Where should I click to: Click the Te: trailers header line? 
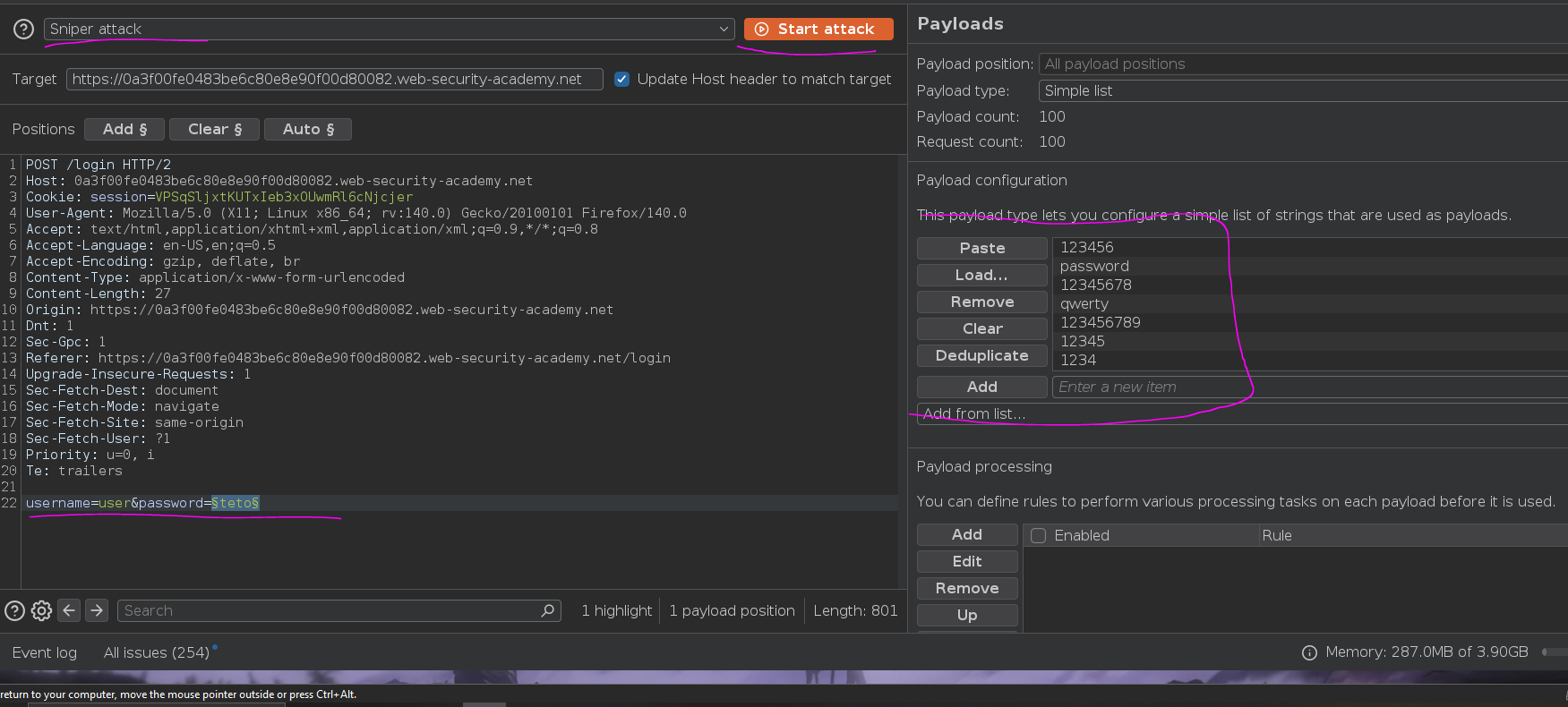(74, 471)
